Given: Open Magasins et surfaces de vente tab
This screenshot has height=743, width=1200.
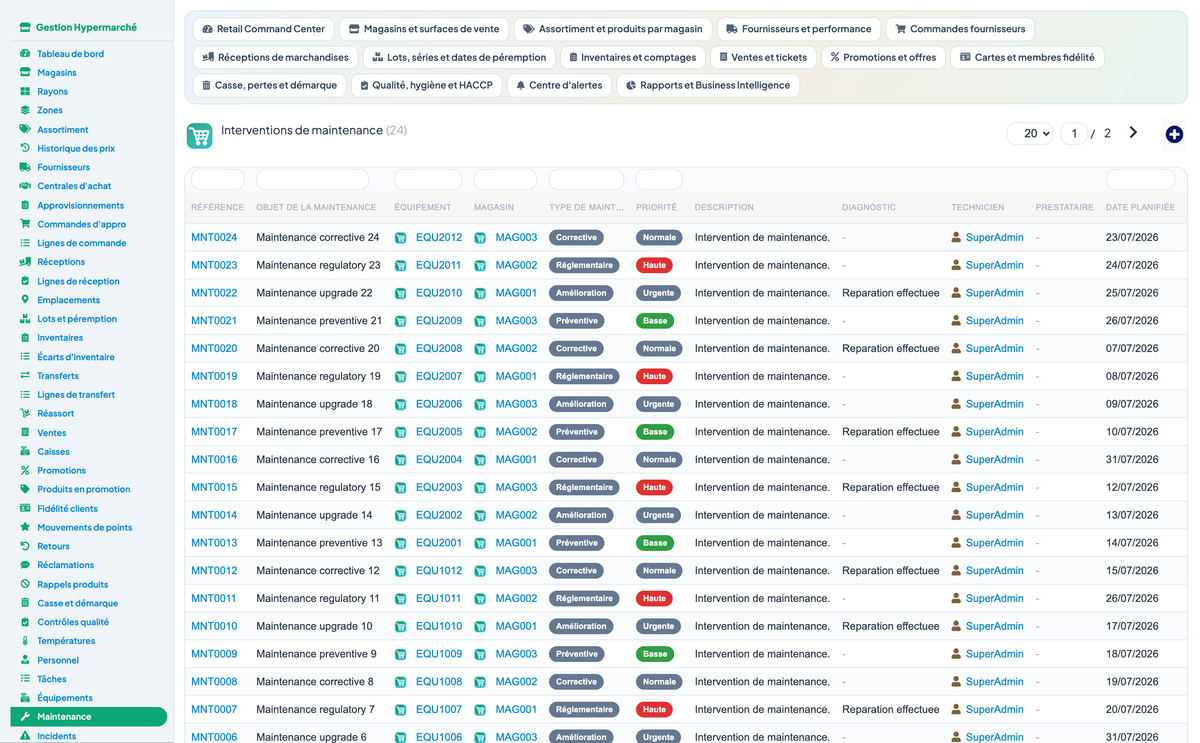Looking at the screenshot, I should [x=424, y=29].
